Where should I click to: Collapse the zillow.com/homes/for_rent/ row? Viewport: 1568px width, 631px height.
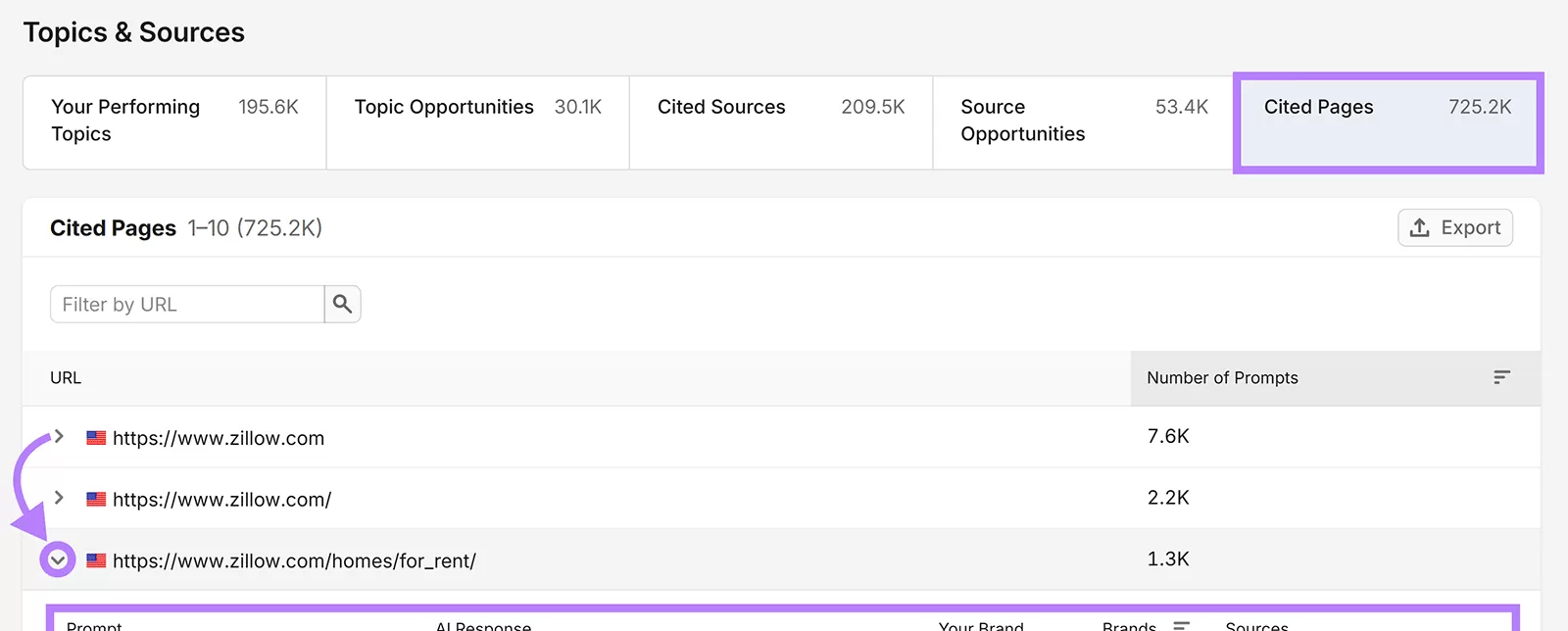click(58, 559)
